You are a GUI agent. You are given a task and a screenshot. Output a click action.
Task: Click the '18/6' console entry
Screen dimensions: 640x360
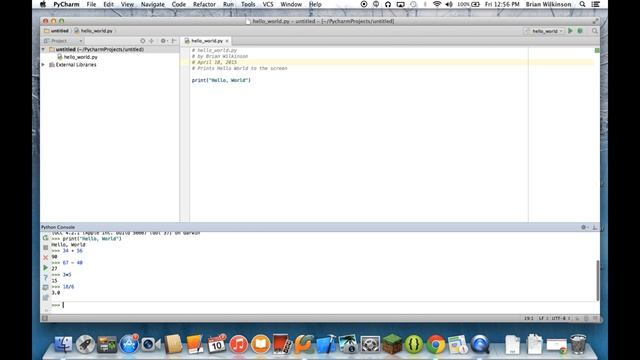[68, 287]
